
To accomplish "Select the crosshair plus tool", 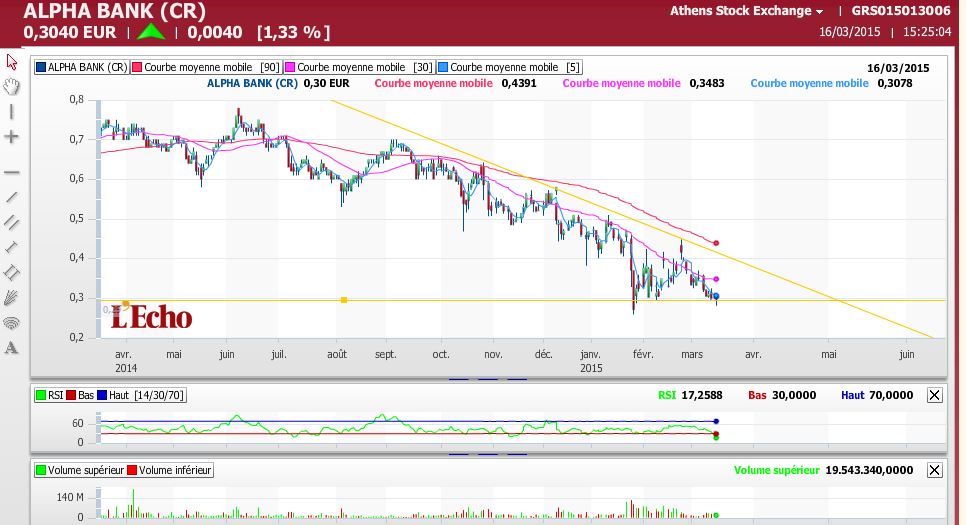I will click(12, 137).
